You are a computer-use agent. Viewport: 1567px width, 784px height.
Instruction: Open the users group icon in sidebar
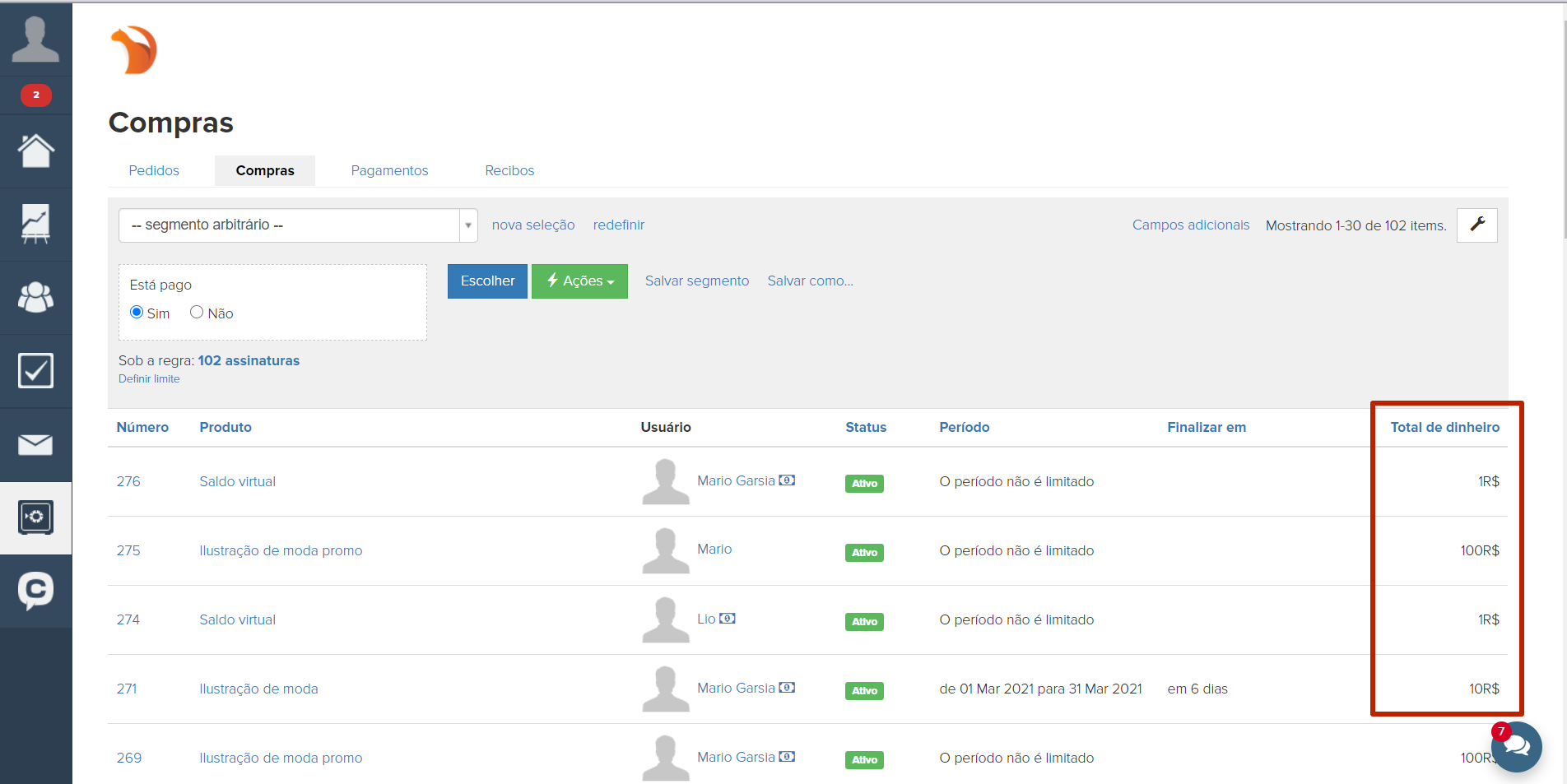coord(35,297)
